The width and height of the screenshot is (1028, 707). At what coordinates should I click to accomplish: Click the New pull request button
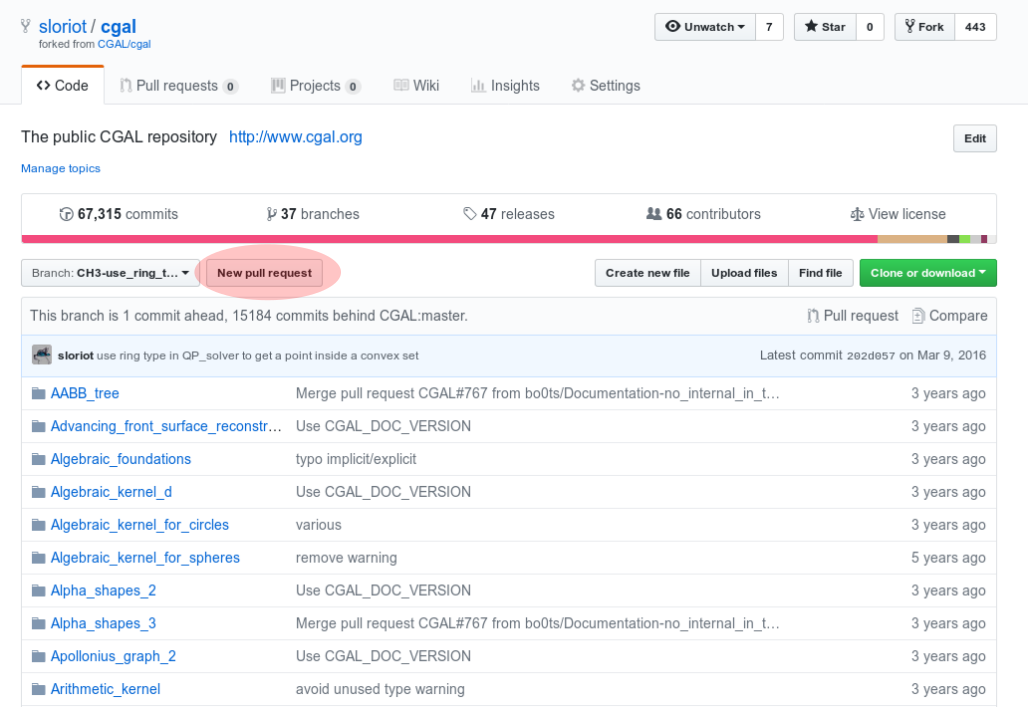click(264, 273)
